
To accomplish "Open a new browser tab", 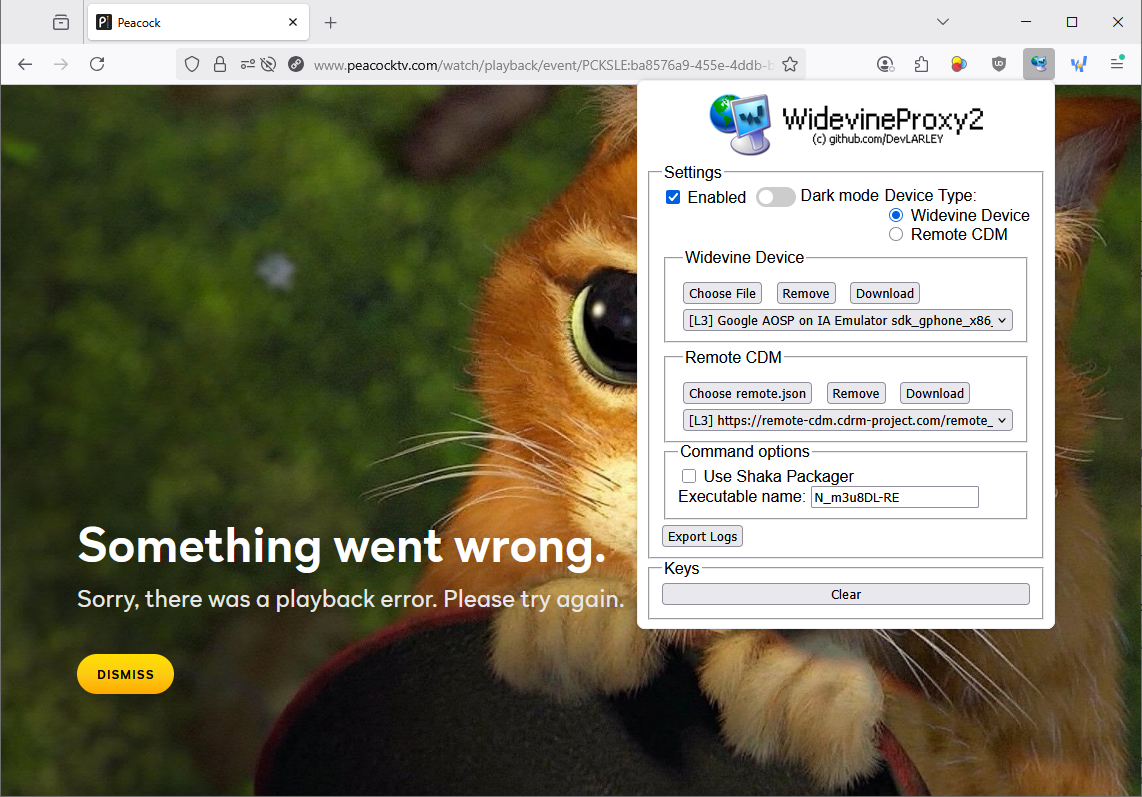I will coord(331,23).
